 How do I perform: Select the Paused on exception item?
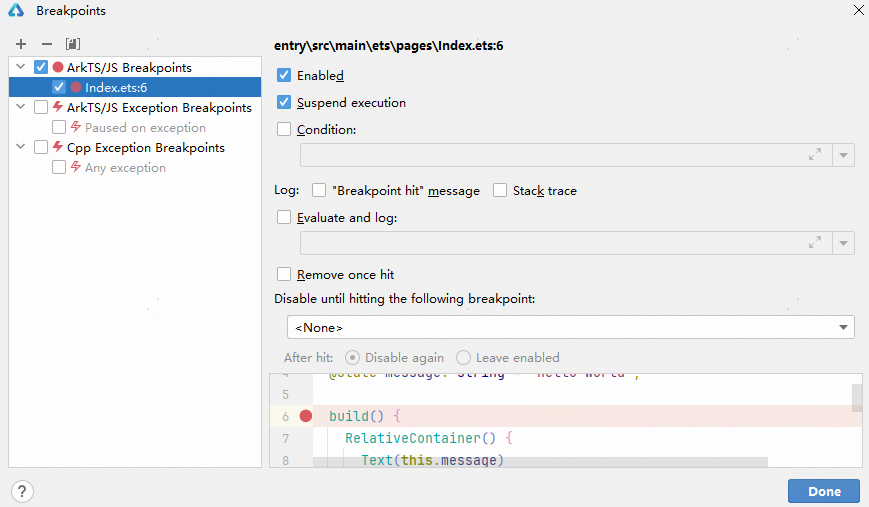(145, 128)
